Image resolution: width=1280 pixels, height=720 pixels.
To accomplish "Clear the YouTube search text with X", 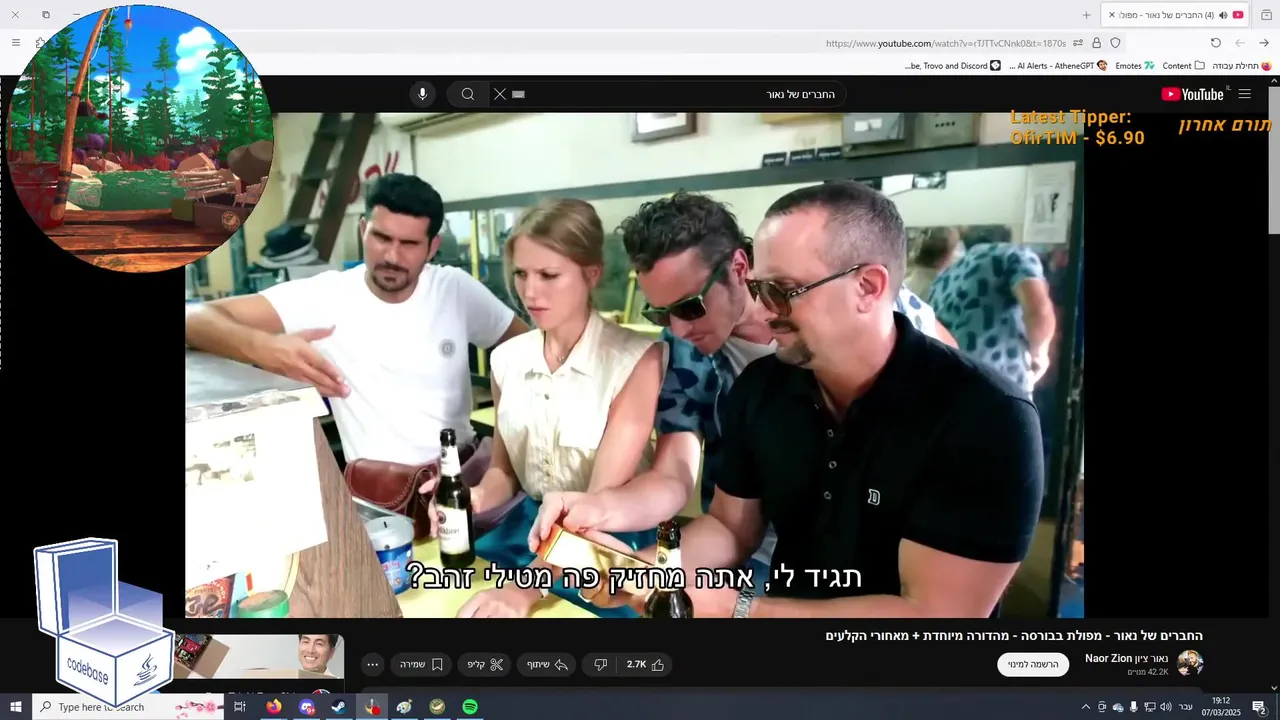I will coord(500,94).
